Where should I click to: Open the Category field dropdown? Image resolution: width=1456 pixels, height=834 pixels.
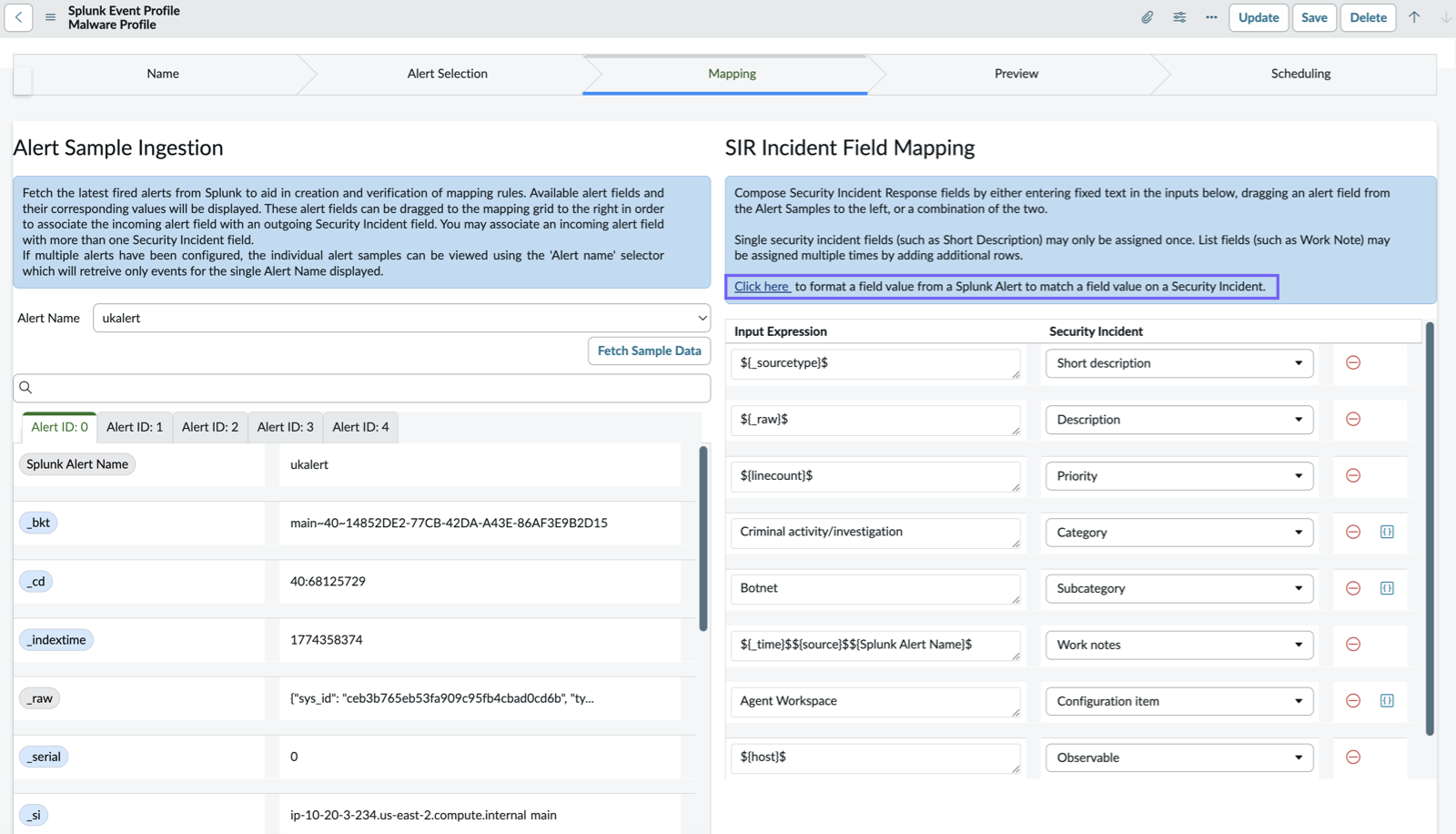[1179, 533]
